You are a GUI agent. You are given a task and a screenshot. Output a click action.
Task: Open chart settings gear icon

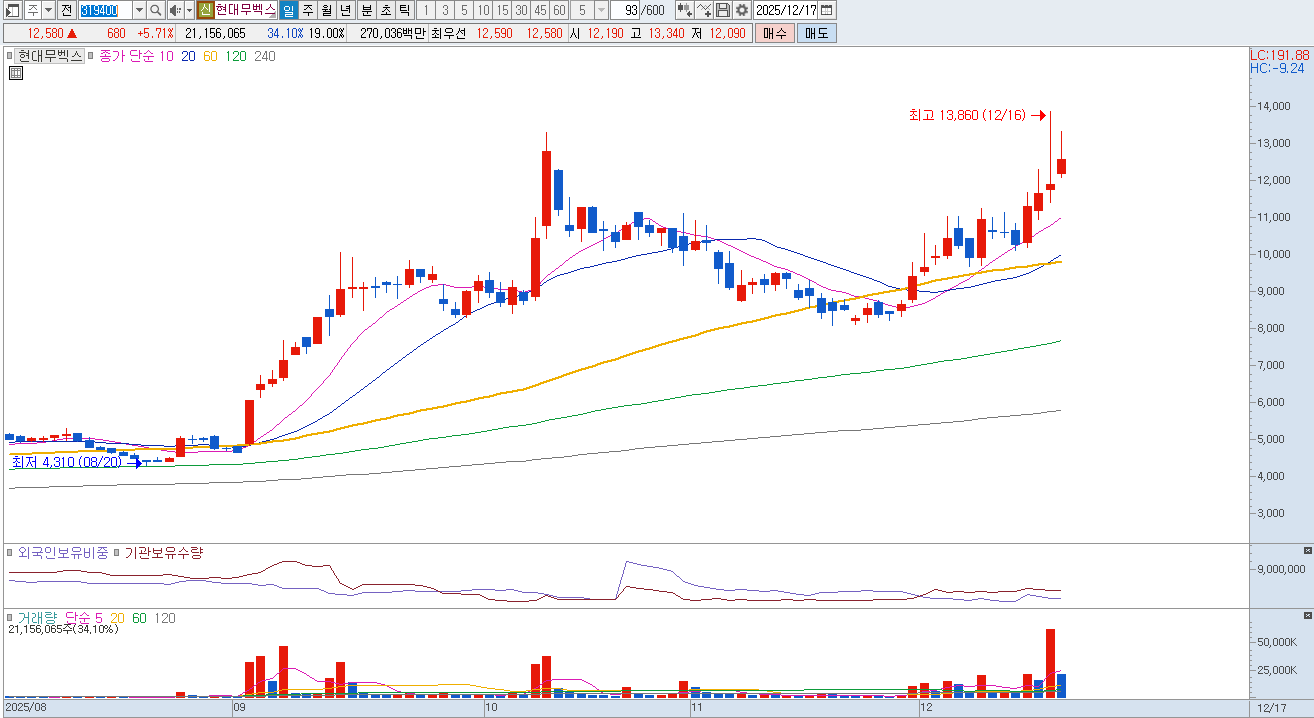coord(741,10)
